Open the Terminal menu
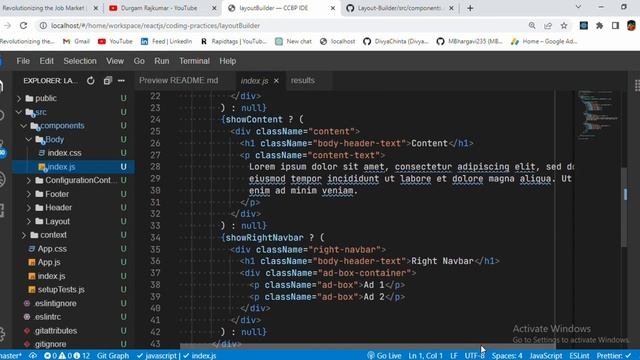 [194, 61]
